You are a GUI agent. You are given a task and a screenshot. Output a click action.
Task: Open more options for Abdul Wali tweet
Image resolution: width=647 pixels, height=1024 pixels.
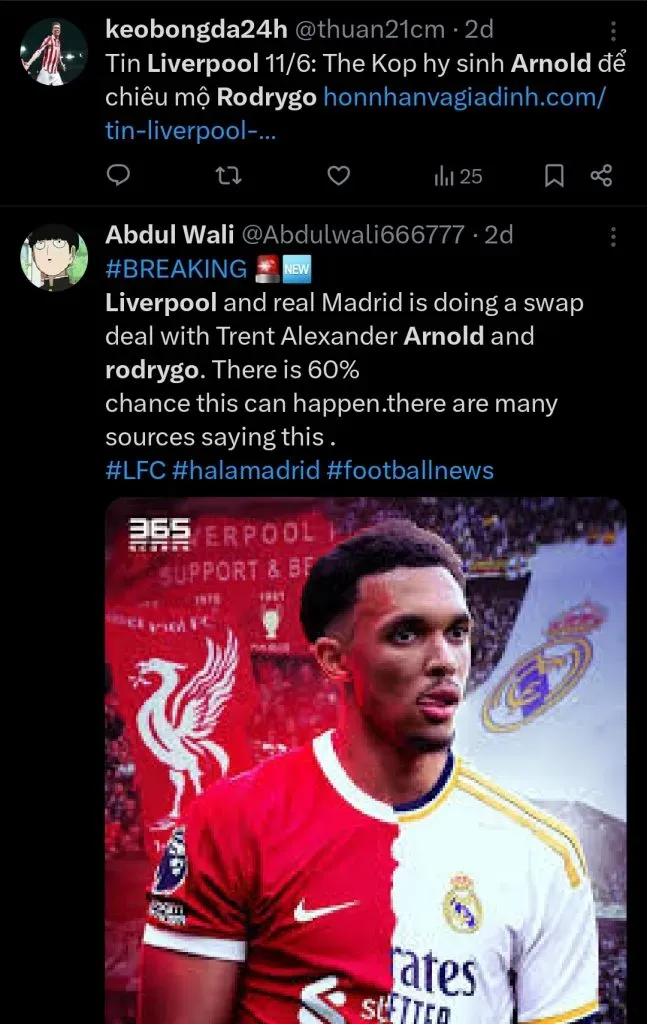[613, 236]
